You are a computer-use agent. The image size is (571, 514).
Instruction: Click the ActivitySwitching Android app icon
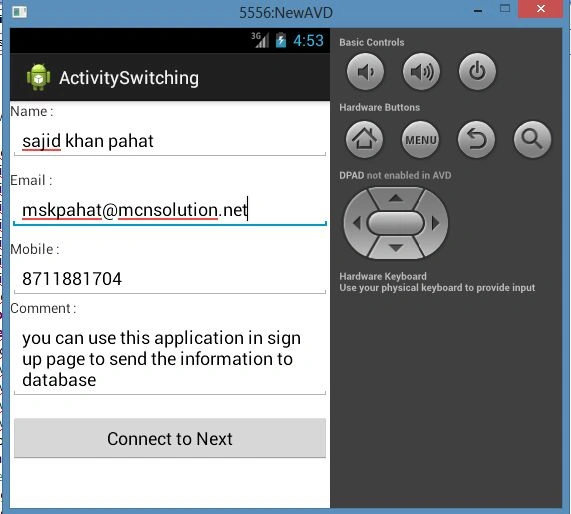[39, 77]
